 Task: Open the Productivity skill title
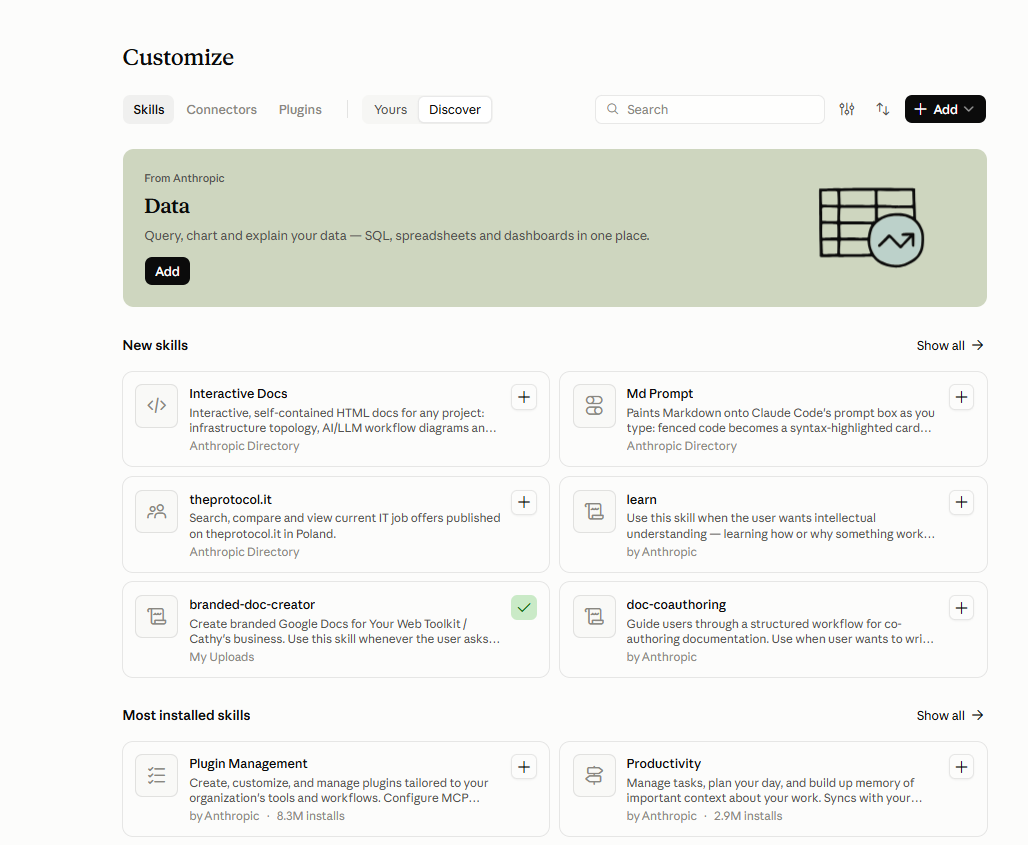point(663,764)
